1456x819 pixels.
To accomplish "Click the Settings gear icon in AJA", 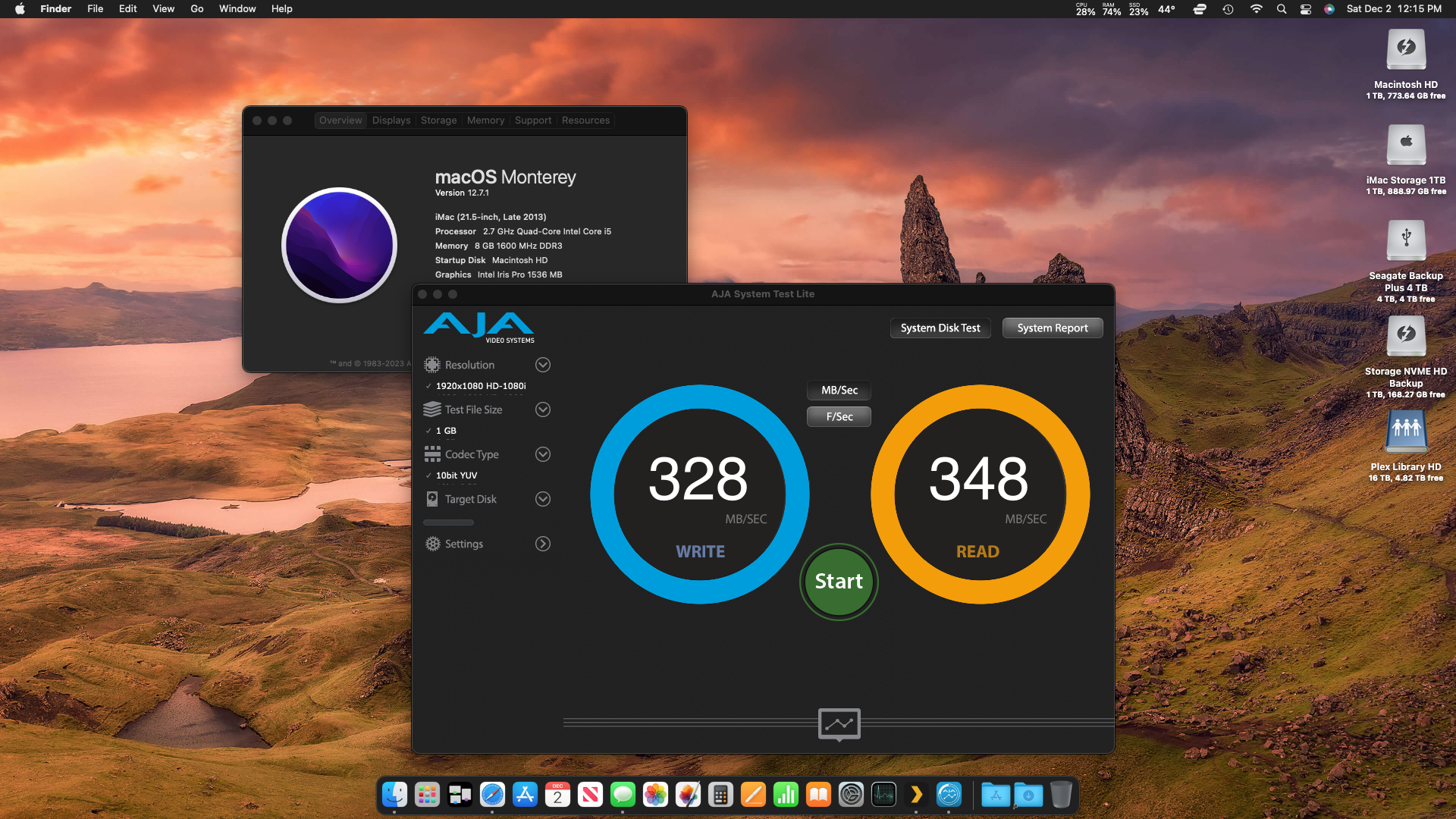I will point(432,544).
